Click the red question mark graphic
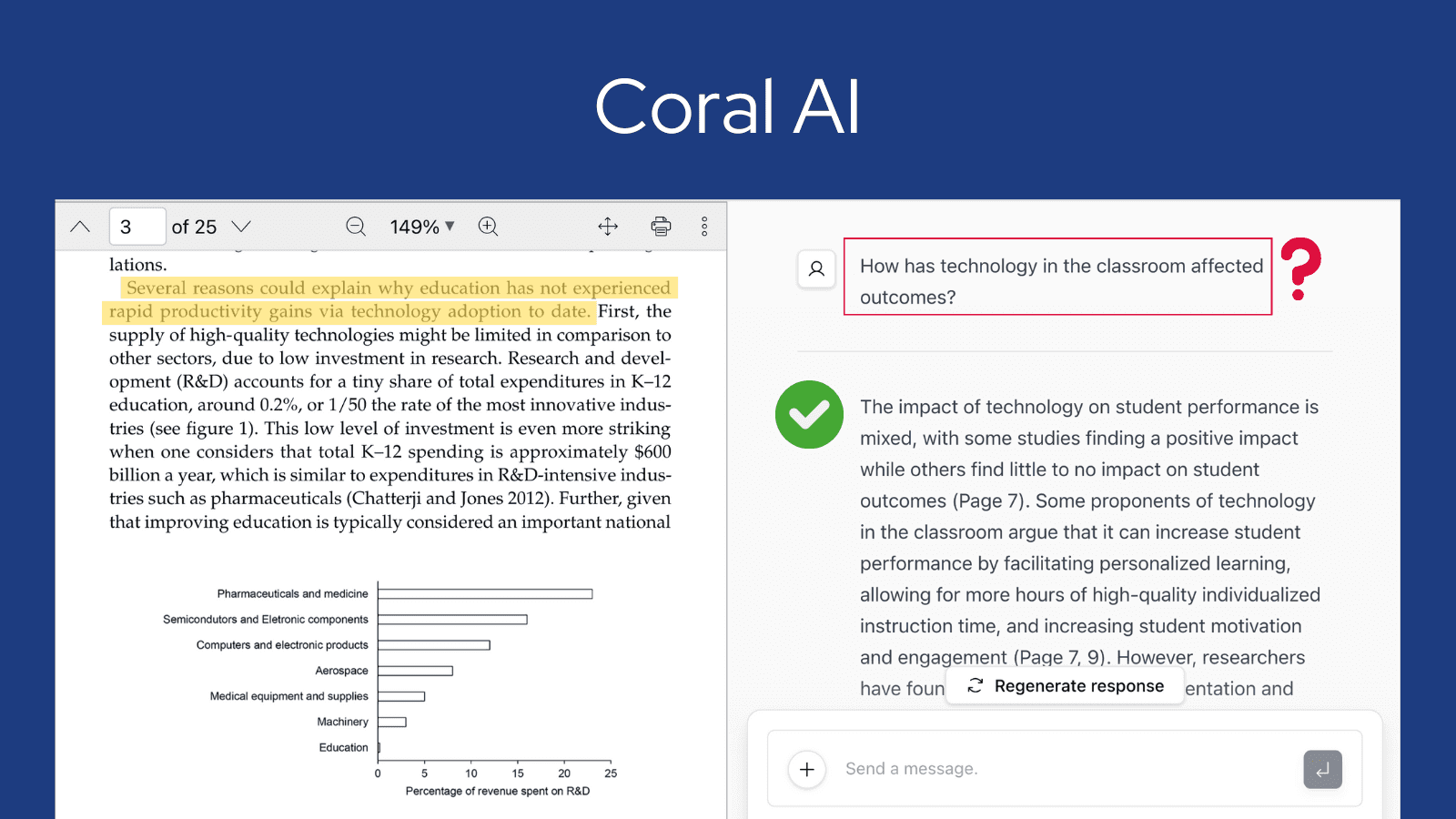 [1304, 268]
